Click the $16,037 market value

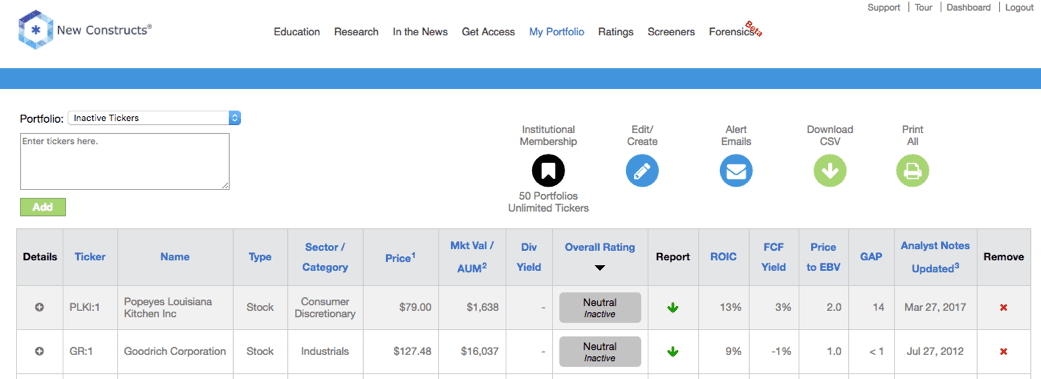tap(479, 352)
